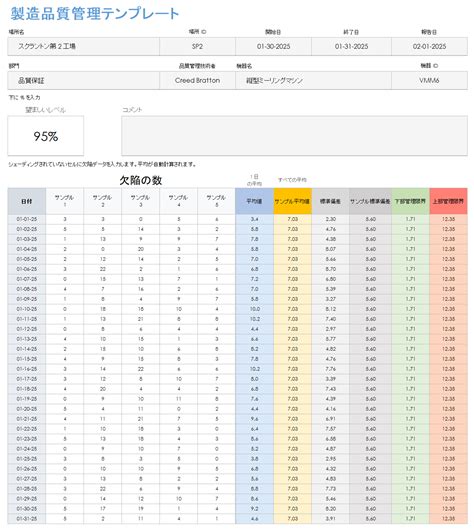Select the date cell 01-03-25
The image size is (474, 530).
[x=27, y=239]
